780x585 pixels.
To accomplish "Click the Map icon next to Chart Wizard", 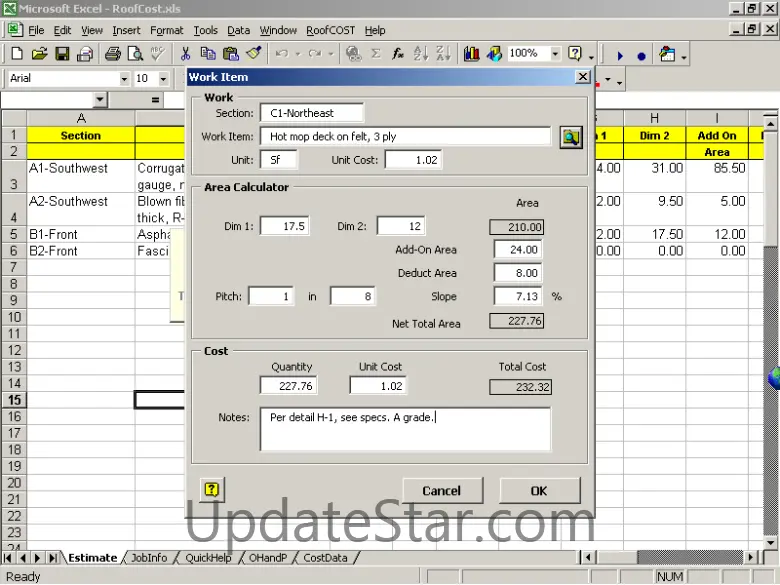I will tap(494, 54).
